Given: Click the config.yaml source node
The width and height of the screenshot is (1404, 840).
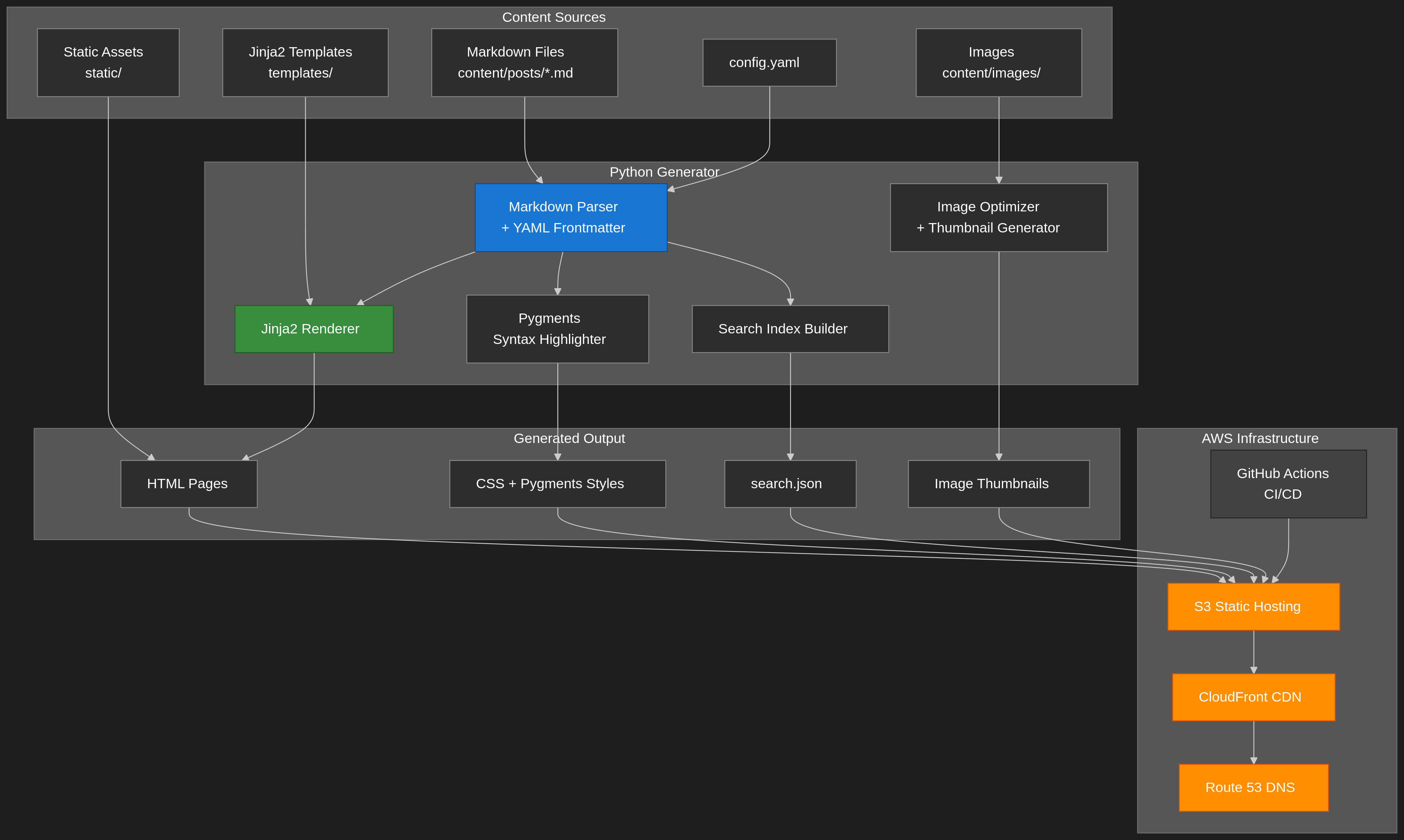Looking at the screenshot, I should pyautogui.click(x=769, y=62).
